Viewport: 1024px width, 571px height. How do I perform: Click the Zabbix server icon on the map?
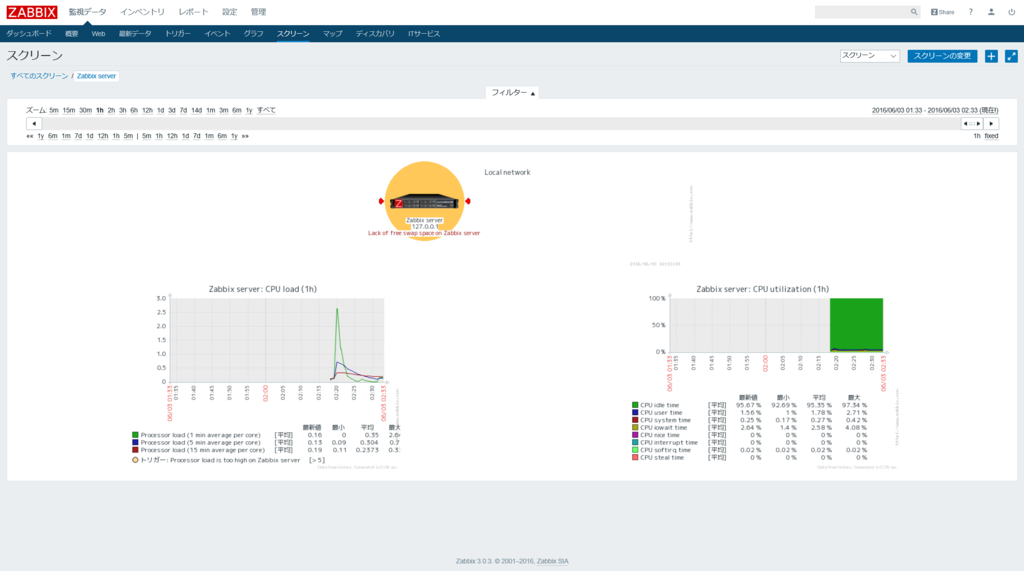[x=424, y=203]
